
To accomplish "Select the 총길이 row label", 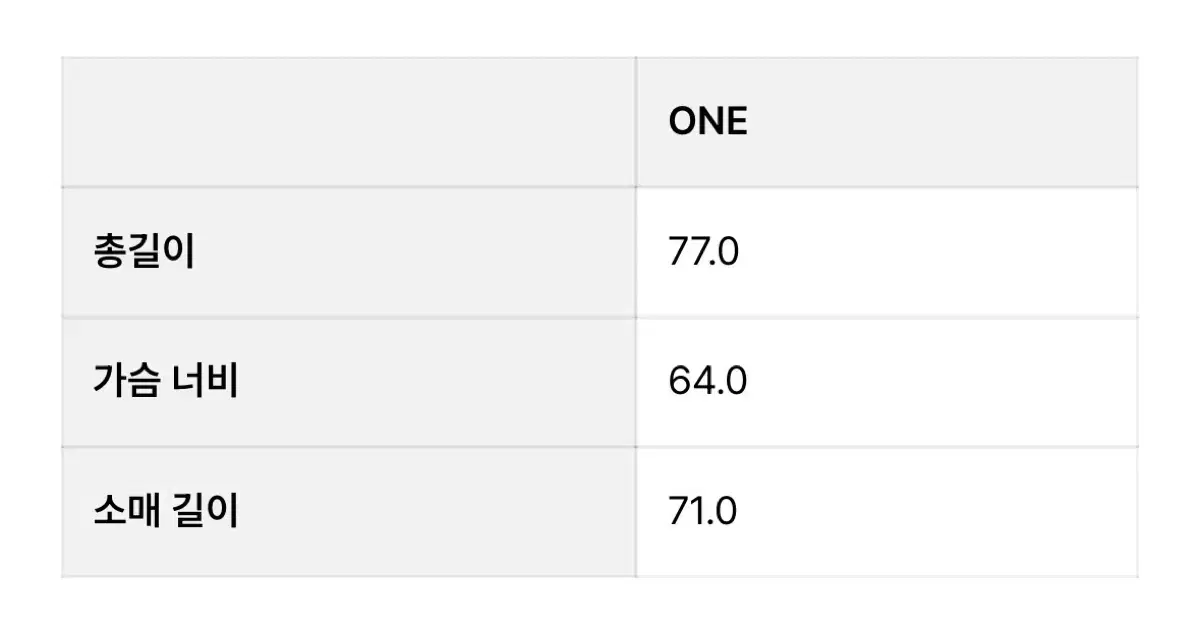I will [144, 252].
